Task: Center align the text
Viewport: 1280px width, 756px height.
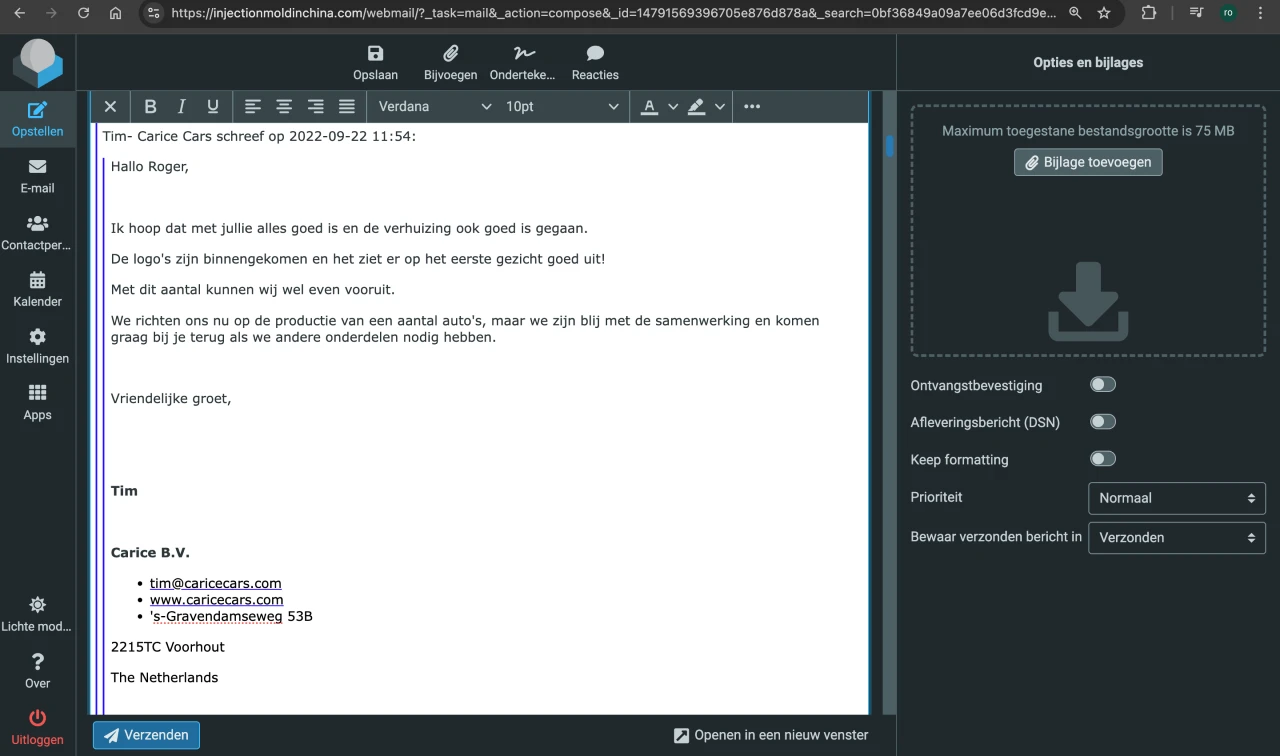Action: click(x=284, y=107)
